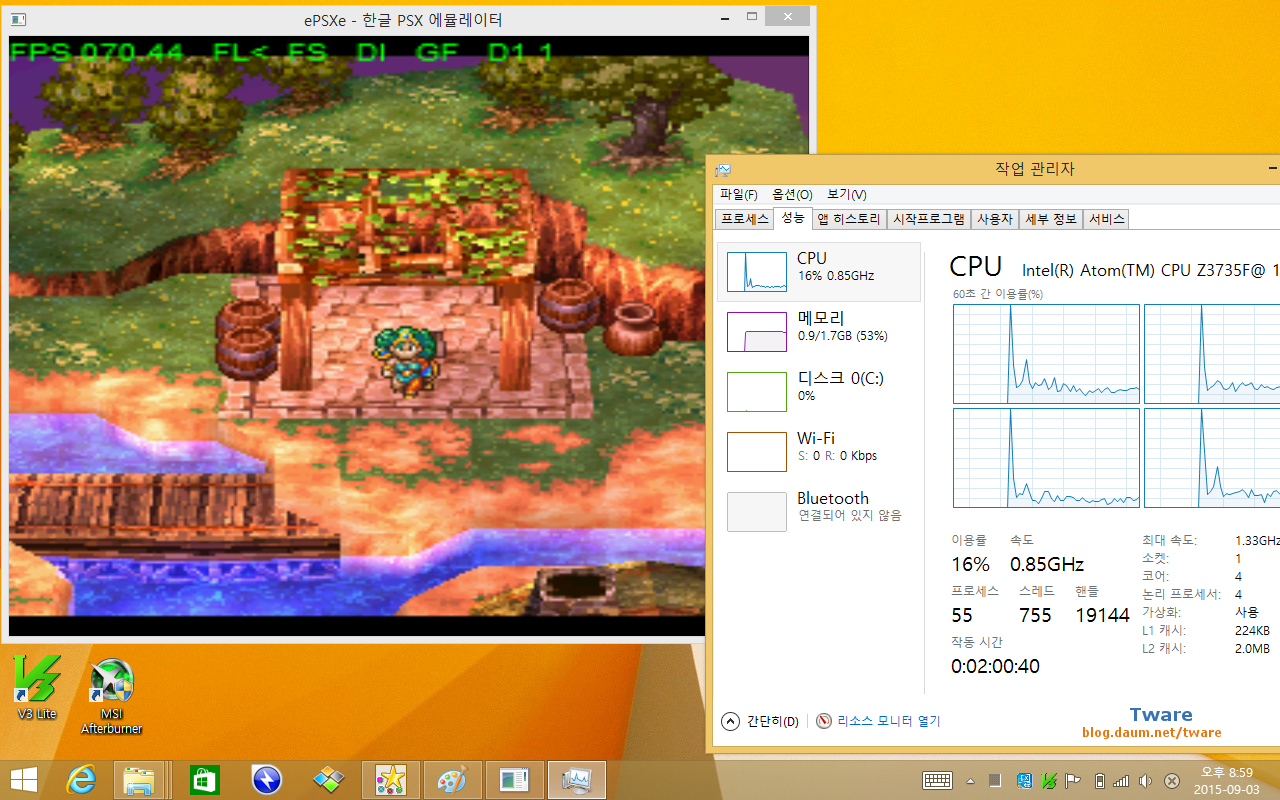This screenshot has width=1280, height=800.
Task: Open 리소스 모니터 열기 link
Action: [x=878, y=721]
